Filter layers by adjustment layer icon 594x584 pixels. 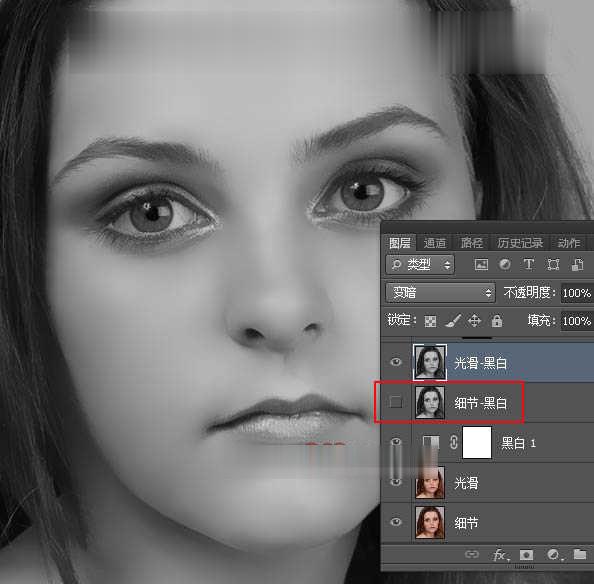click(x=505, y=264)
